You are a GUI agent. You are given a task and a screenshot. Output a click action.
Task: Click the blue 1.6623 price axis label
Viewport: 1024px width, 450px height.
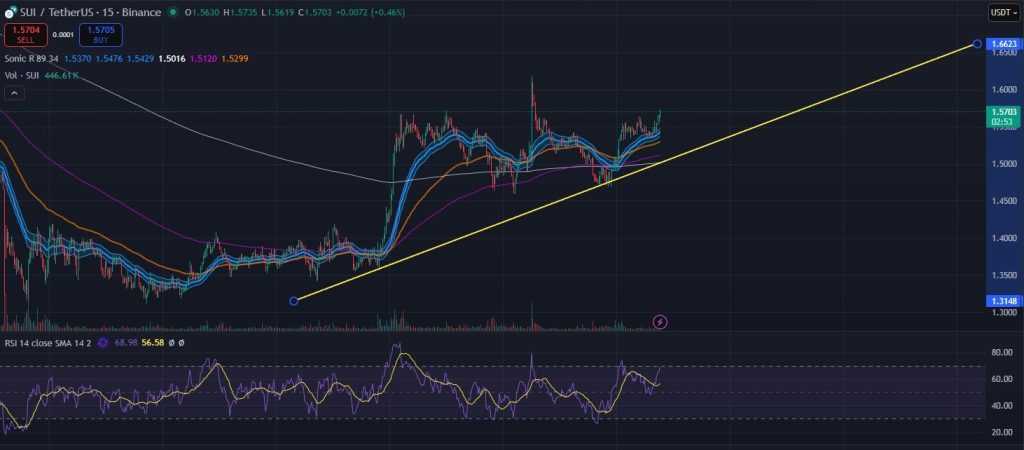[x=1001, y=44]
